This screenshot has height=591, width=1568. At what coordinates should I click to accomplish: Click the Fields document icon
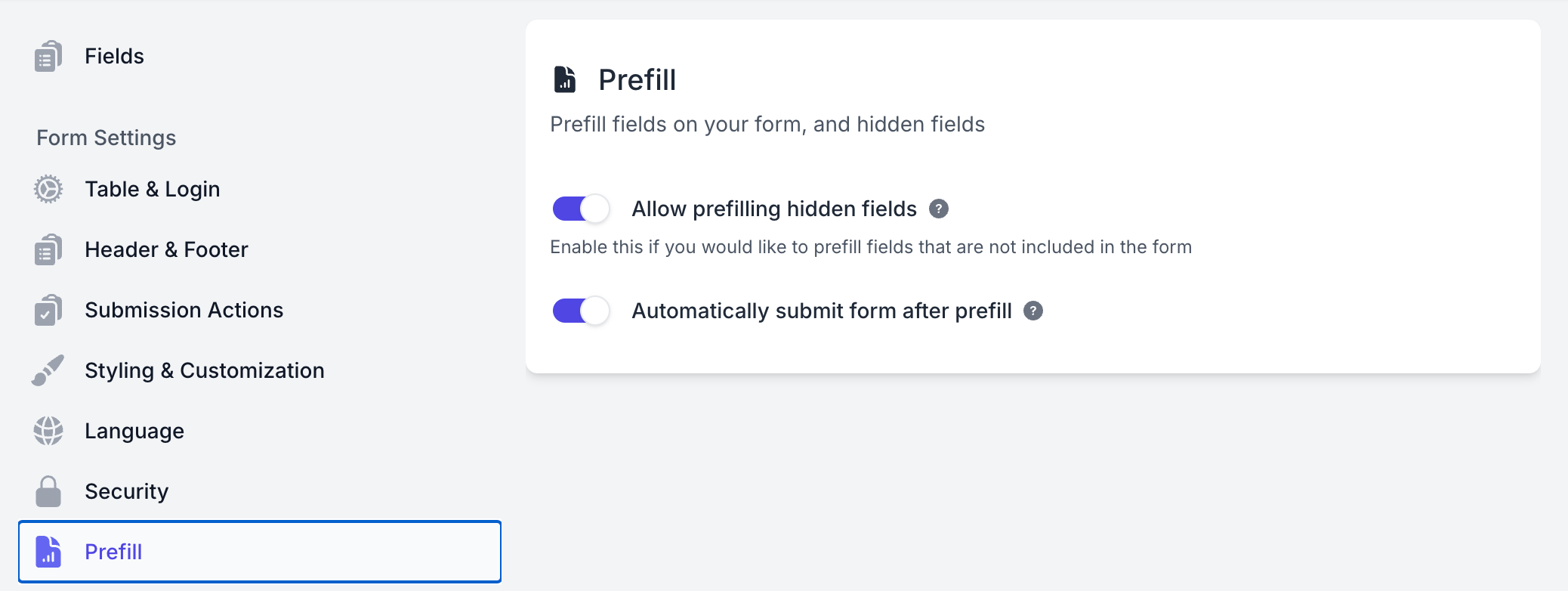tap(48, 56)
